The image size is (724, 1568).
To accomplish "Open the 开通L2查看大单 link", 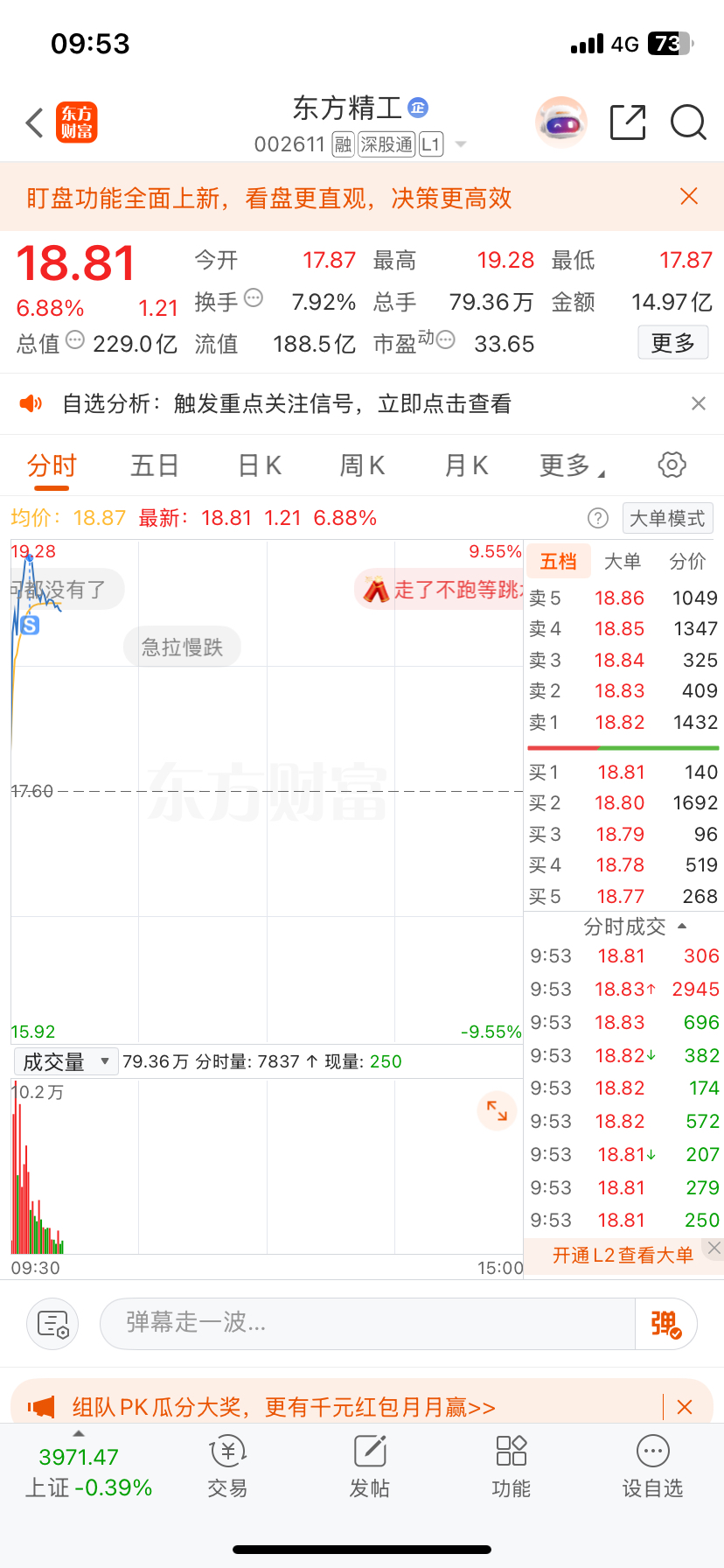I will click(x=623, y=1256).
